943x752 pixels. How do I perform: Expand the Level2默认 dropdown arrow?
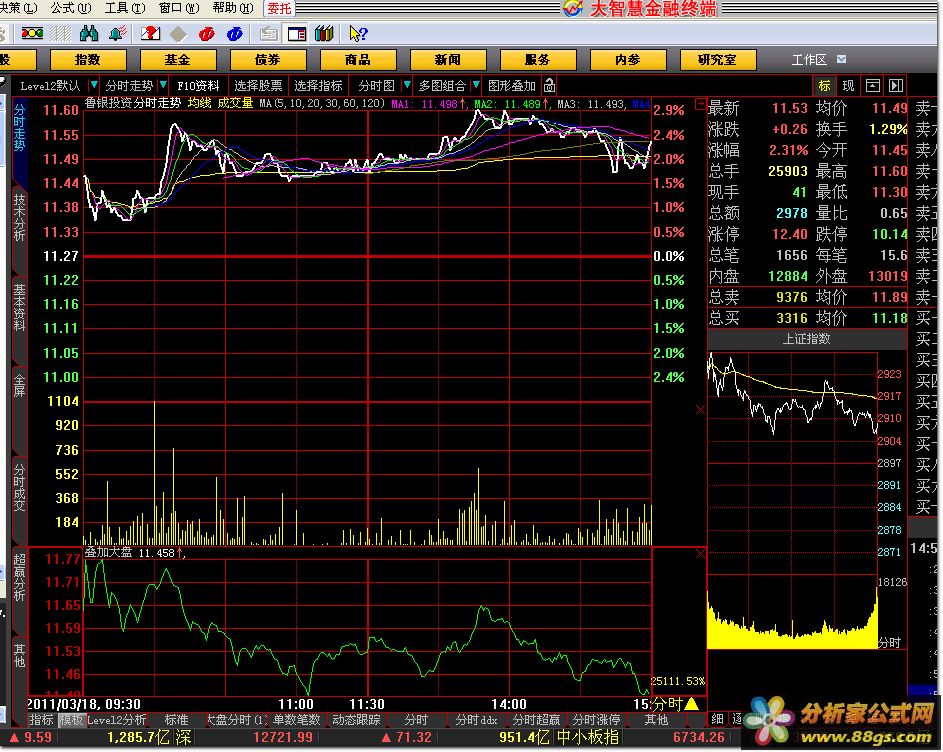tap(94, 85)
